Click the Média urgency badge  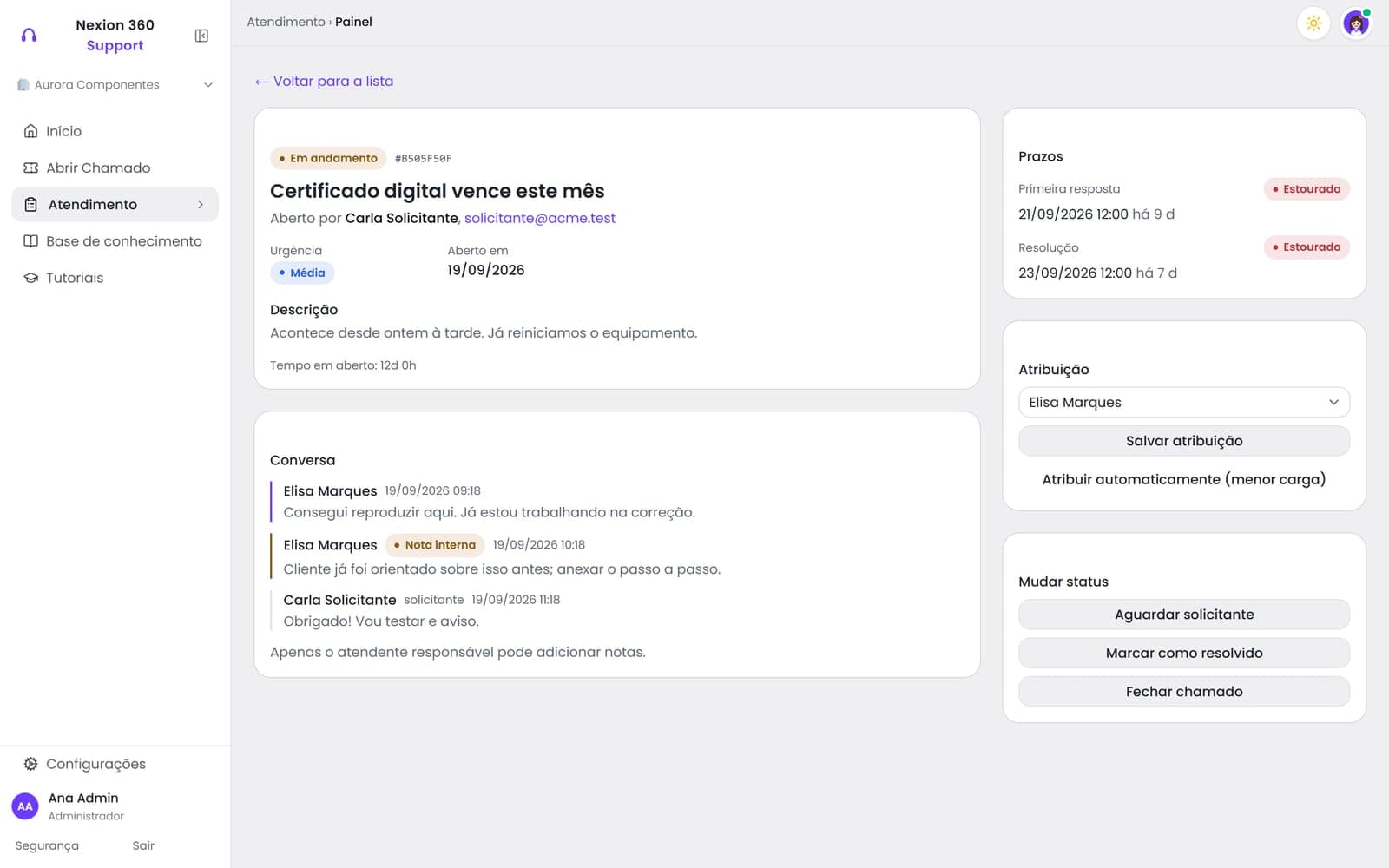tap(302, 273)
